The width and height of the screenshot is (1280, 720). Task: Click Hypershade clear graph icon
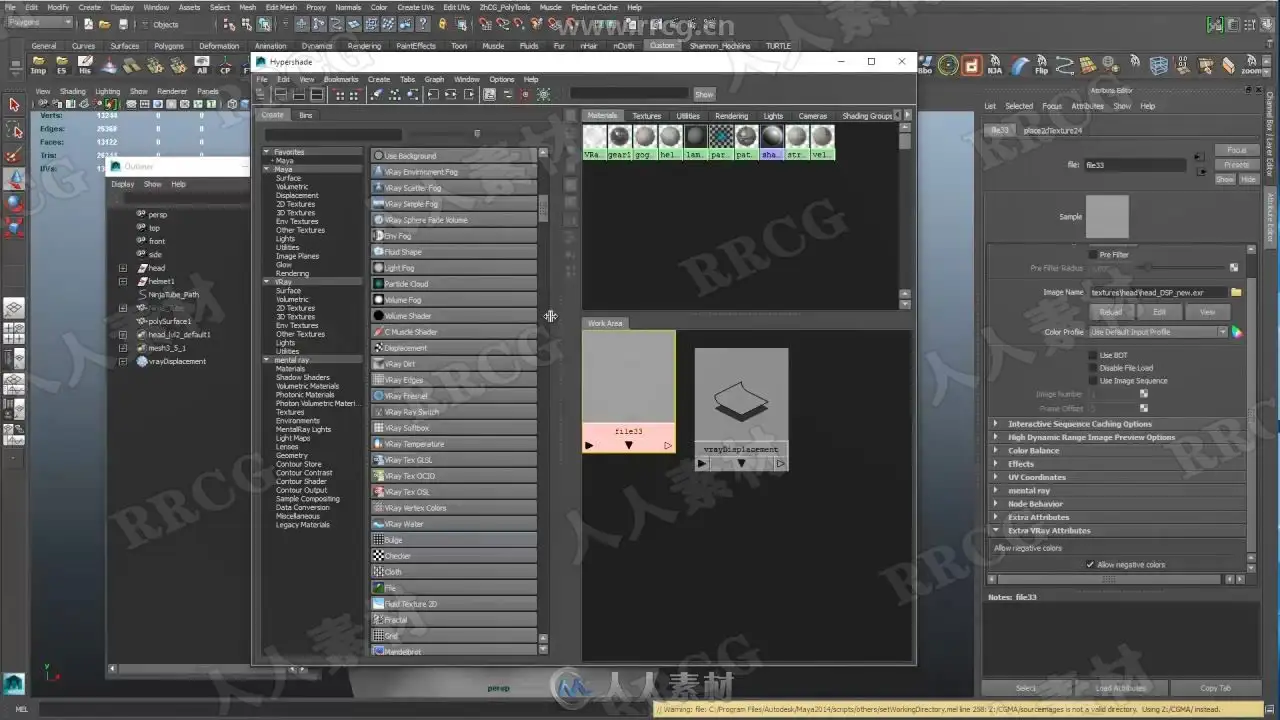point(377,95)
